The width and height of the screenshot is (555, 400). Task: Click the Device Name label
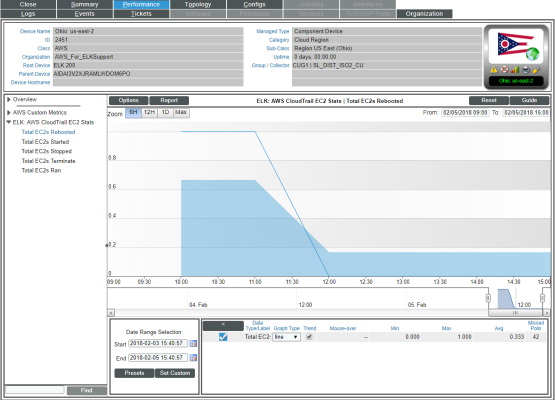pos(35,31)
